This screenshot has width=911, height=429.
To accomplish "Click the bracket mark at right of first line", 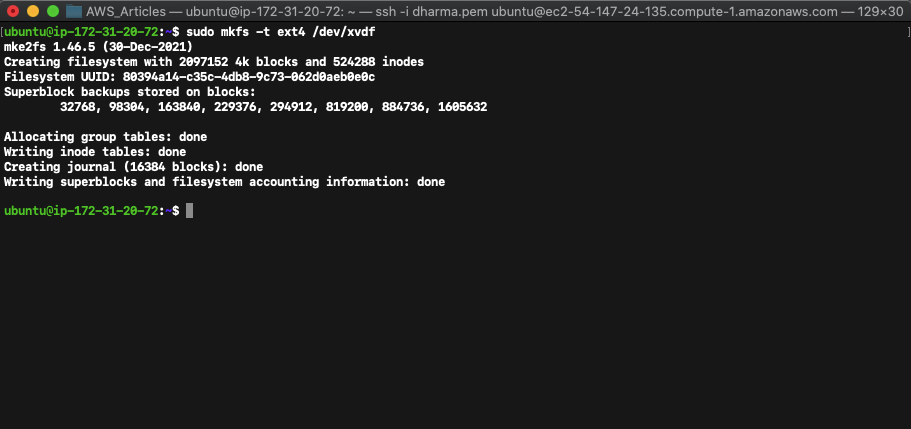I will click(x=901, y=32).
